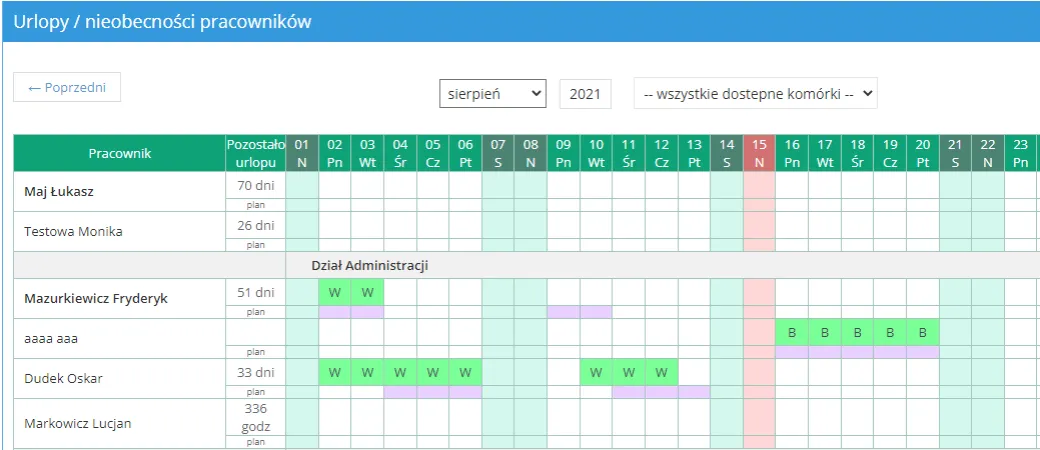Expand the wszystkie dostepne komórki dropdown
The width and height of the screenshot is (1040, 450).
tap(755, 94)
